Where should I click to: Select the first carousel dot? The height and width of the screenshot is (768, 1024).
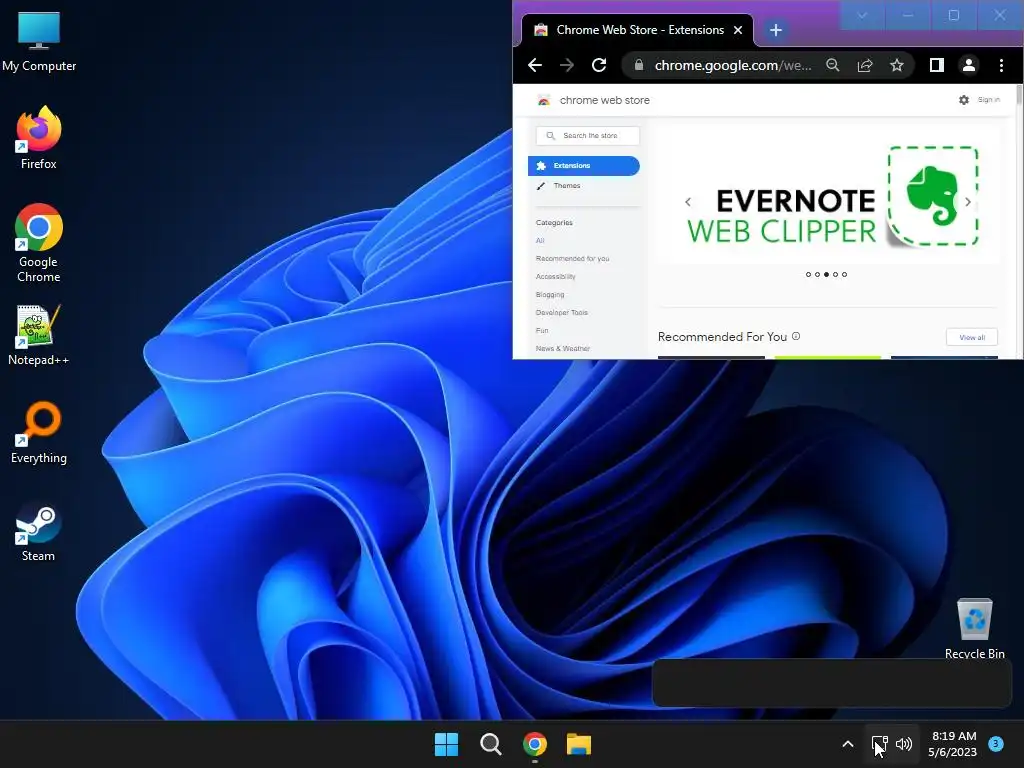pyautogui.click(x=808, y=274)
